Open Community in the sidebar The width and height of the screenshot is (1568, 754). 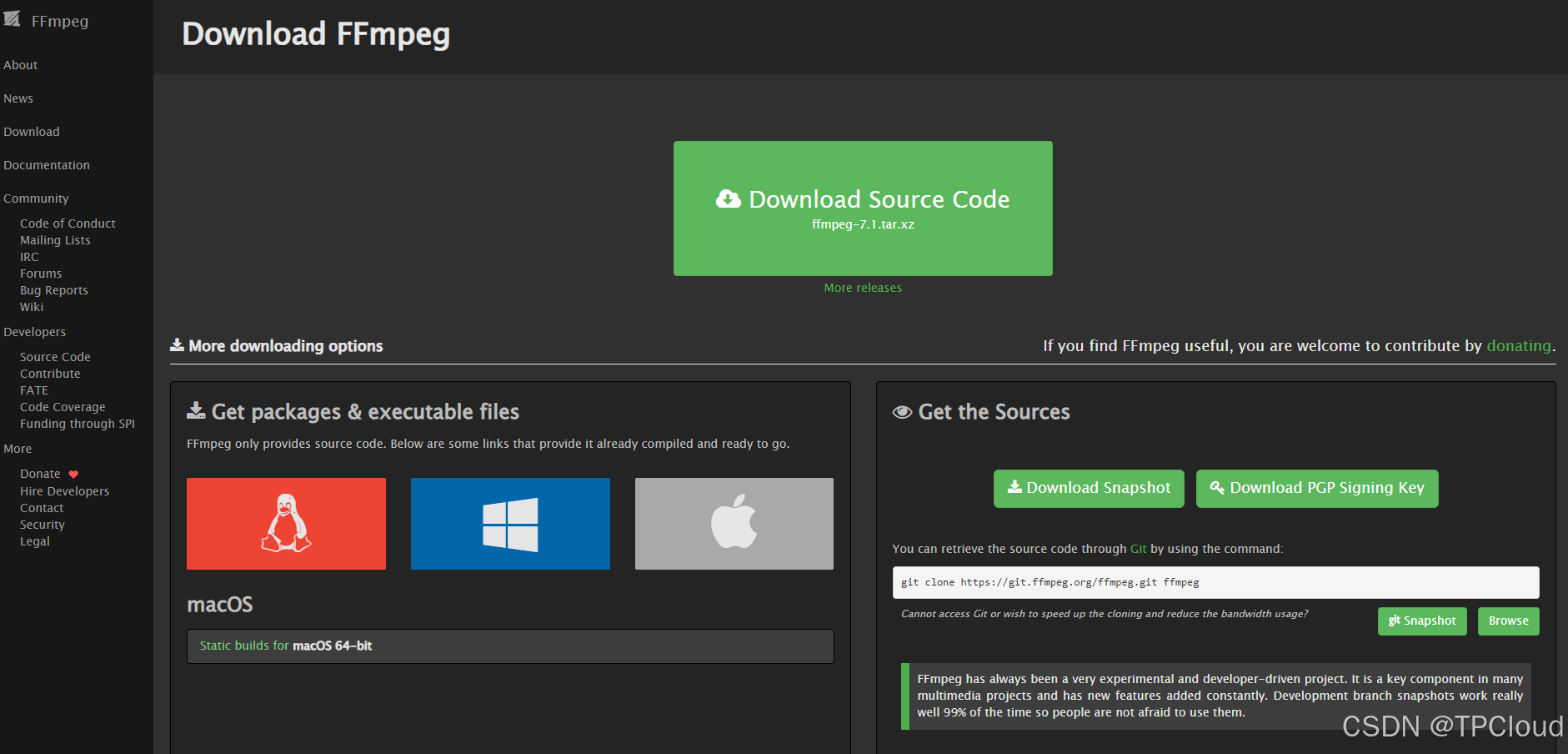pyautogui.click(x=36, y=199)
